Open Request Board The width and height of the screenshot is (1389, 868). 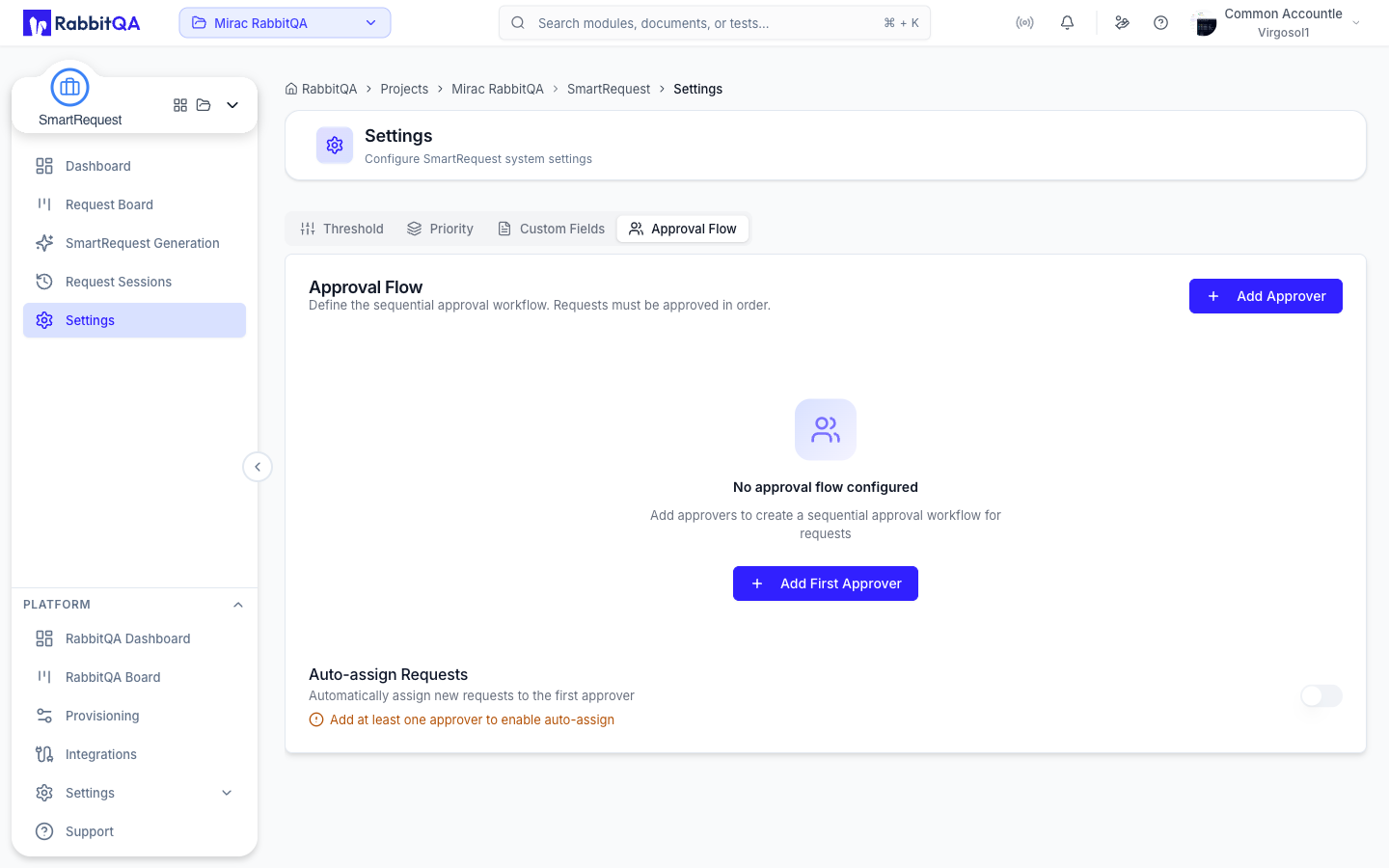pos(134,204)
